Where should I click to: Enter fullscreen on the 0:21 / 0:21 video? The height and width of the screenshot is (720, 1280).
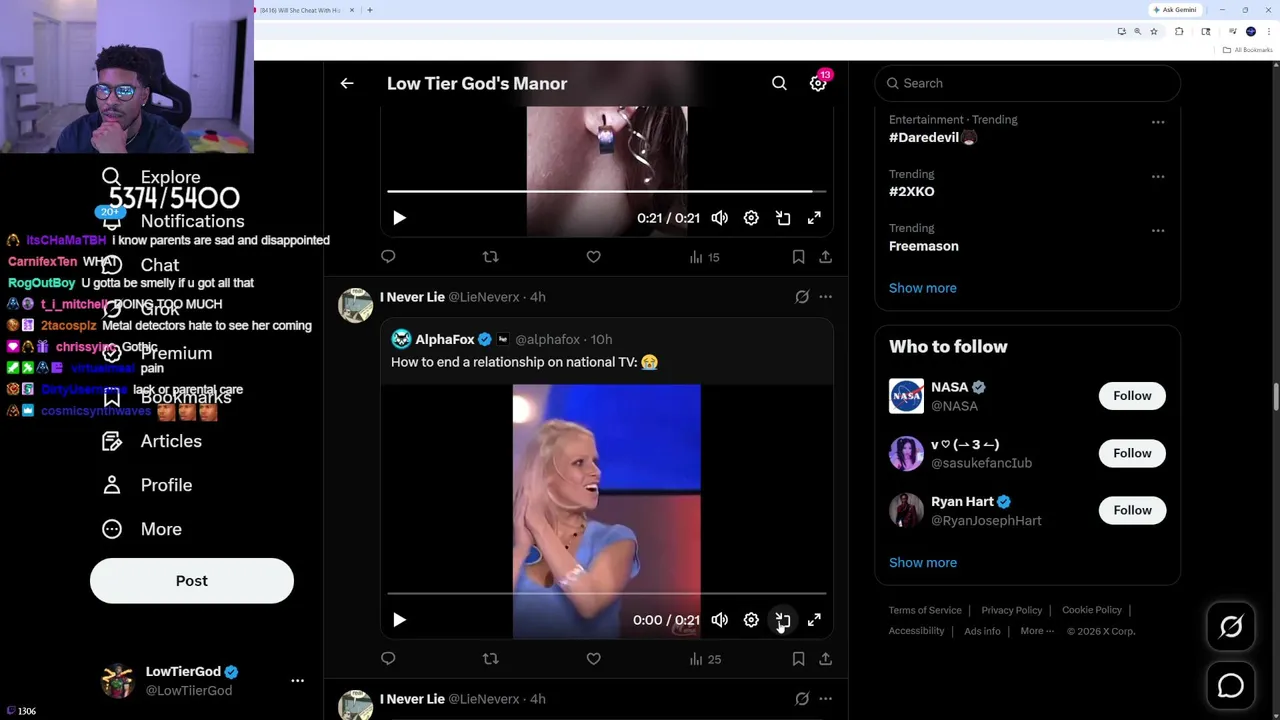(815, 218)
